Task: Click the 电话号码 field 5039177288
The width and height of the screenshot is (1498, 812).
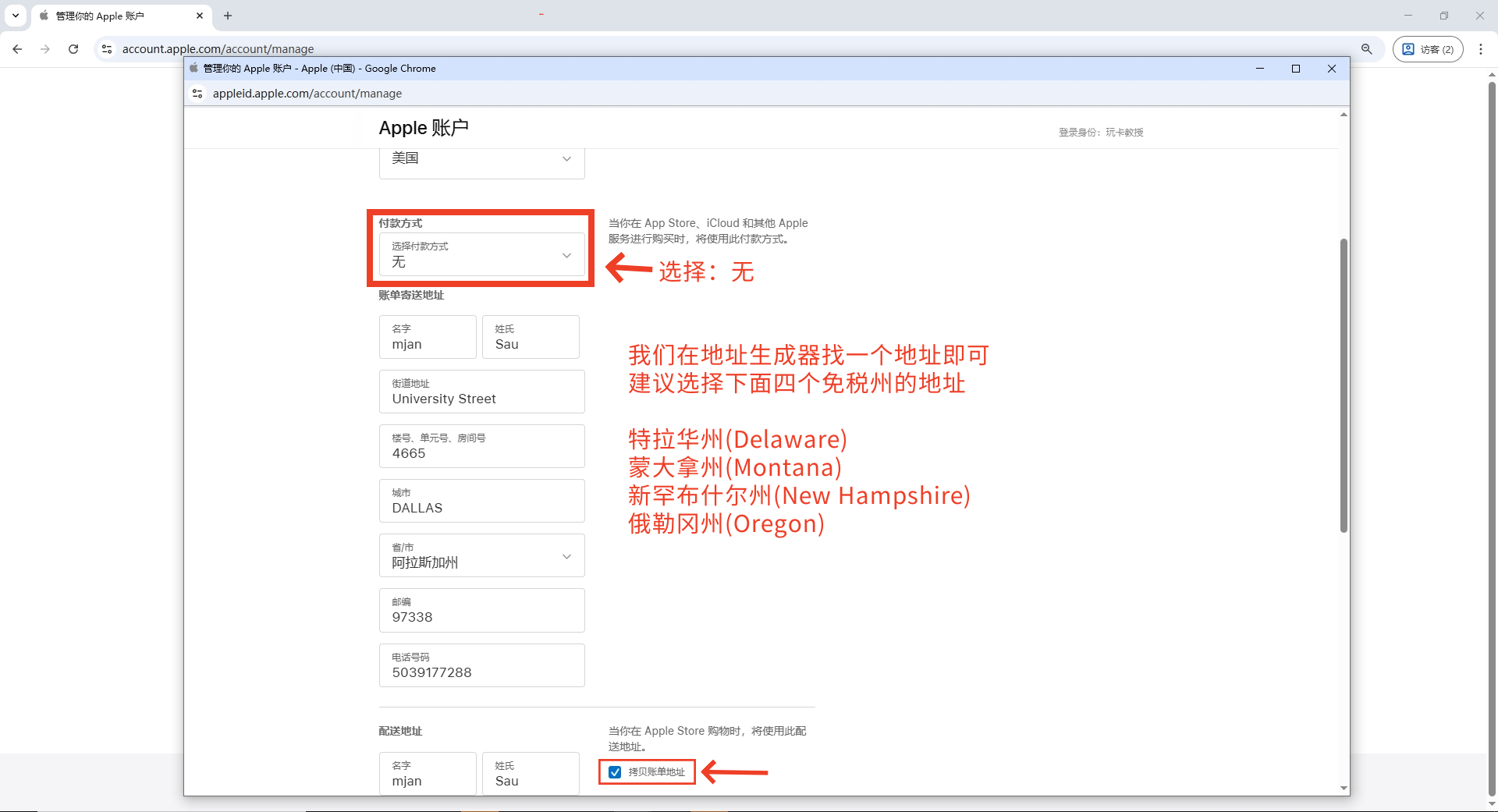Action: (482, 665)
